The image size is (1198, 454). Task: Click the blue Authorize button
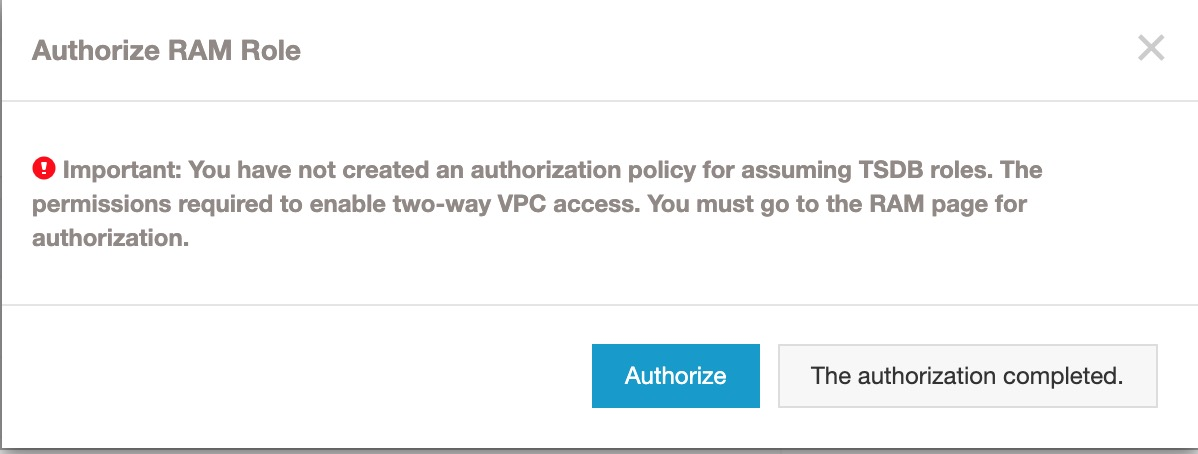point(675,375)
